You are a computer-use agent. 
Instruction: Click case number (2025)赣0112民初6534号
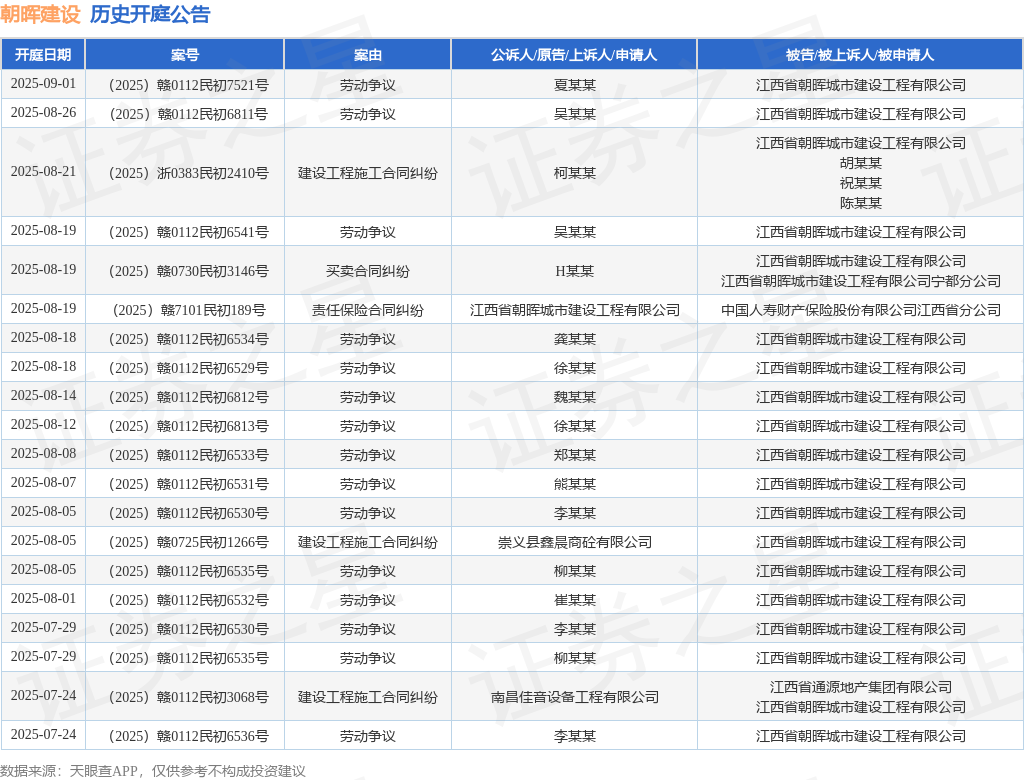pos(188,339)
